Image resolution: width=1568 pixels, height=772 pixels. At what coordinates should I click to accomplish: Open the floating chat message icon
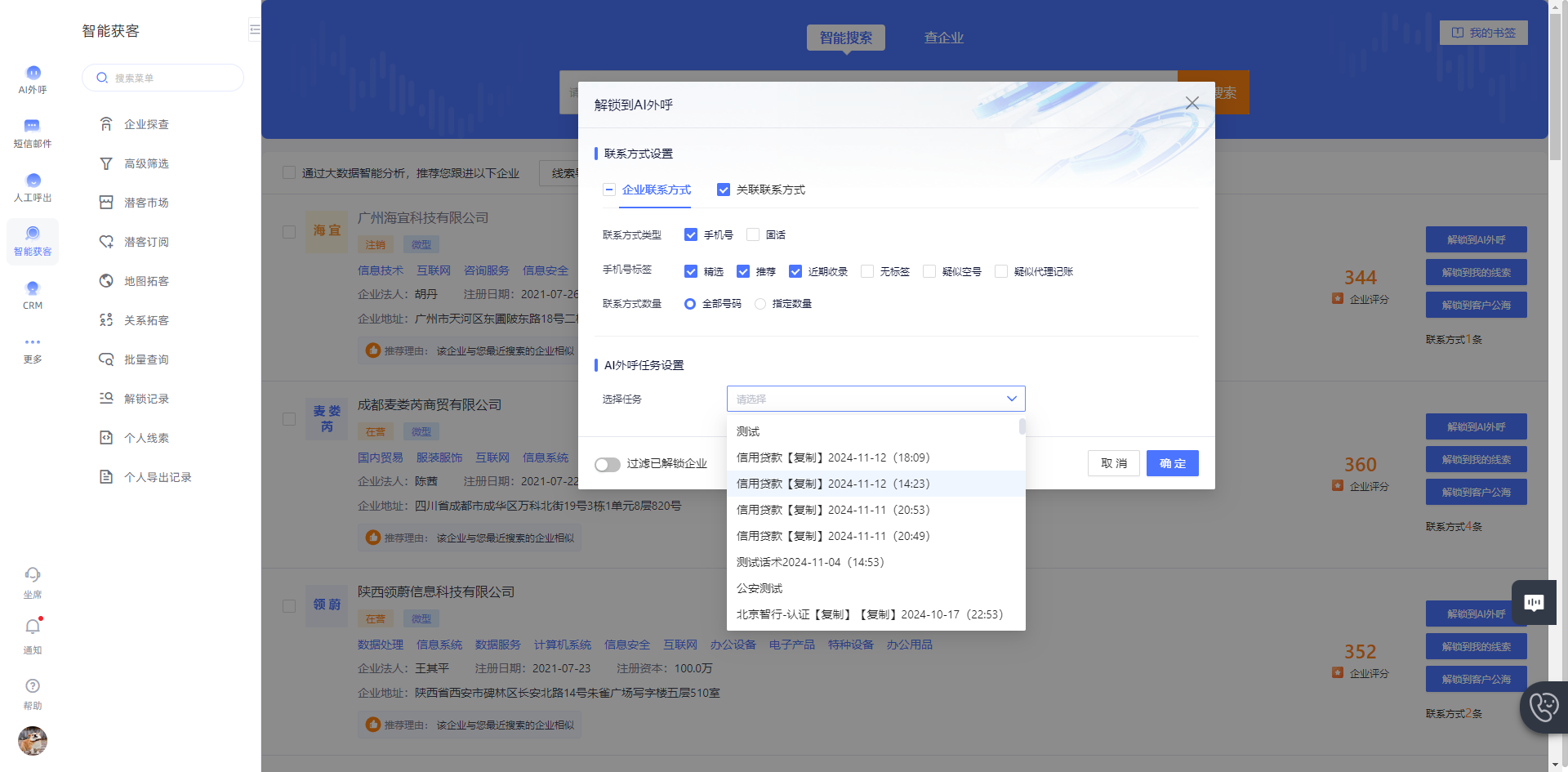(1534, 602)
